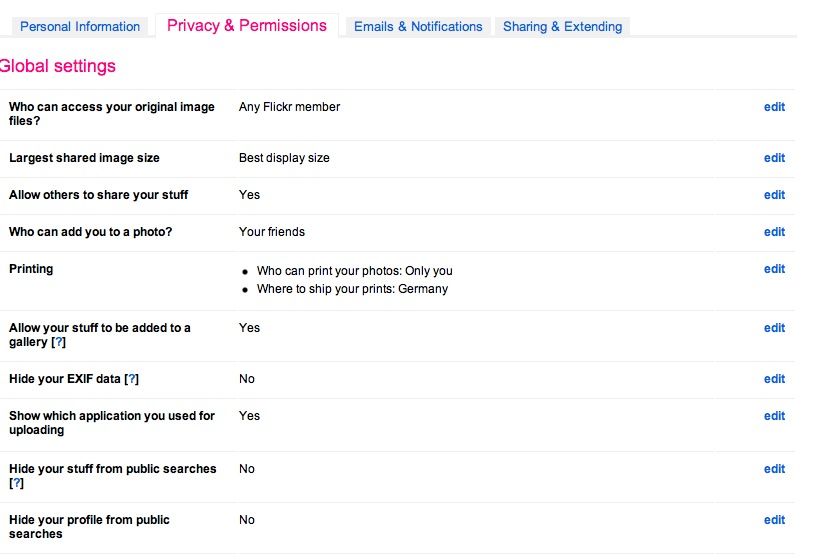This screenshot has width=837, height=560.
Task: Open the EXIF data help question mark
Action: 131,380
